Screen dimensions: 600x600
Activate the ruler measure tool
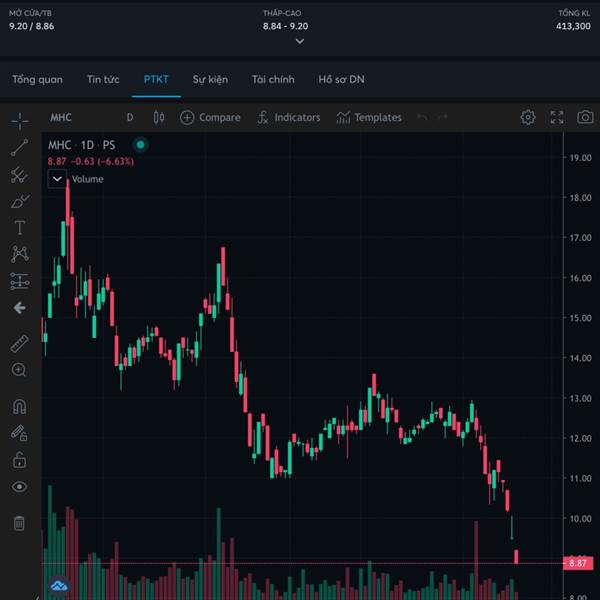click(19, 343)
